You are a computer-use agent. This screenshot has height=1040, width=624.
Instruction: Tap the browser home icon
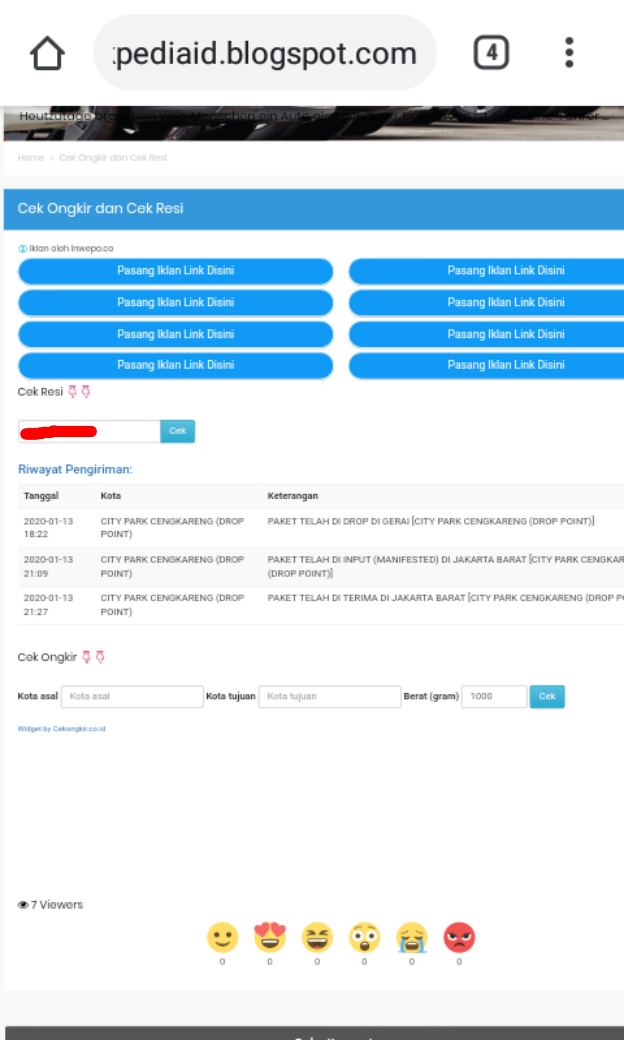pos(48,53)
